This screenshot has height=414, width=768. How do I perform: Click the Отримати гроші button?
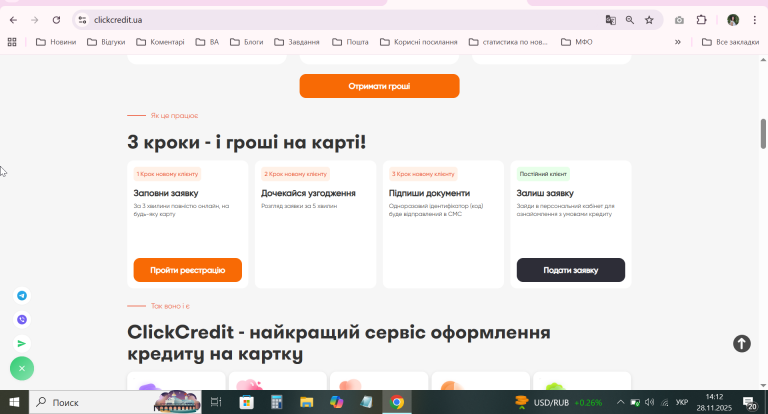(380, 86)
